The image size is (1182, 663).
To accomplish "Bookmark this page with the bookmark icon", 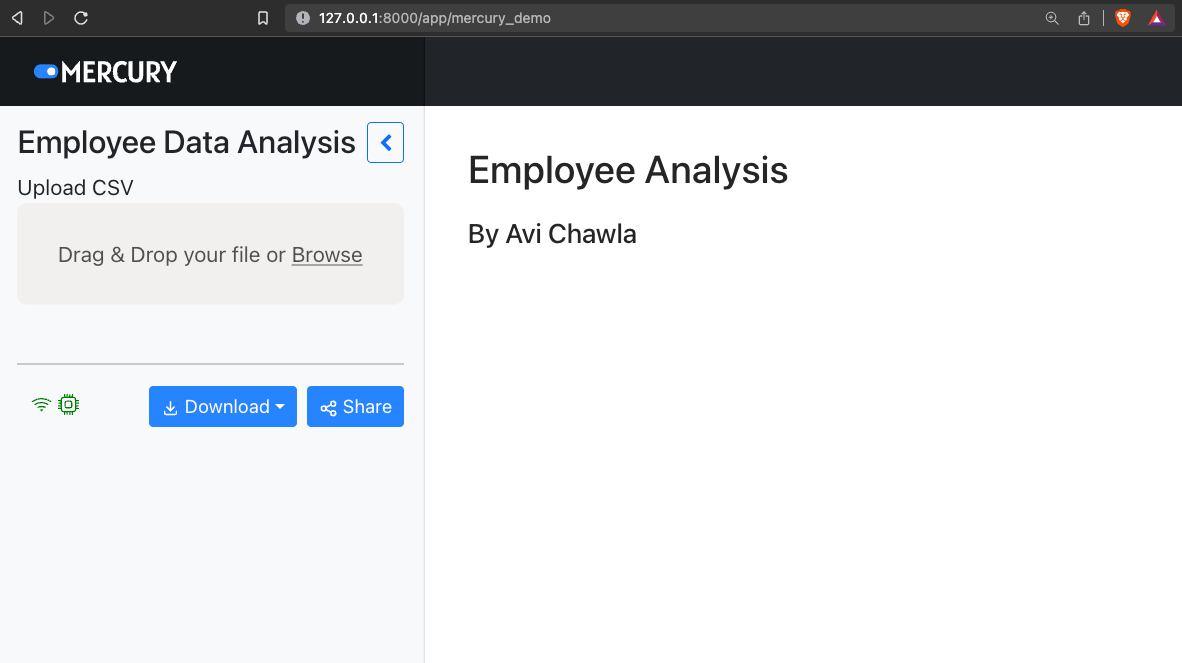I will pyautogui.click(x=263, y=18).
